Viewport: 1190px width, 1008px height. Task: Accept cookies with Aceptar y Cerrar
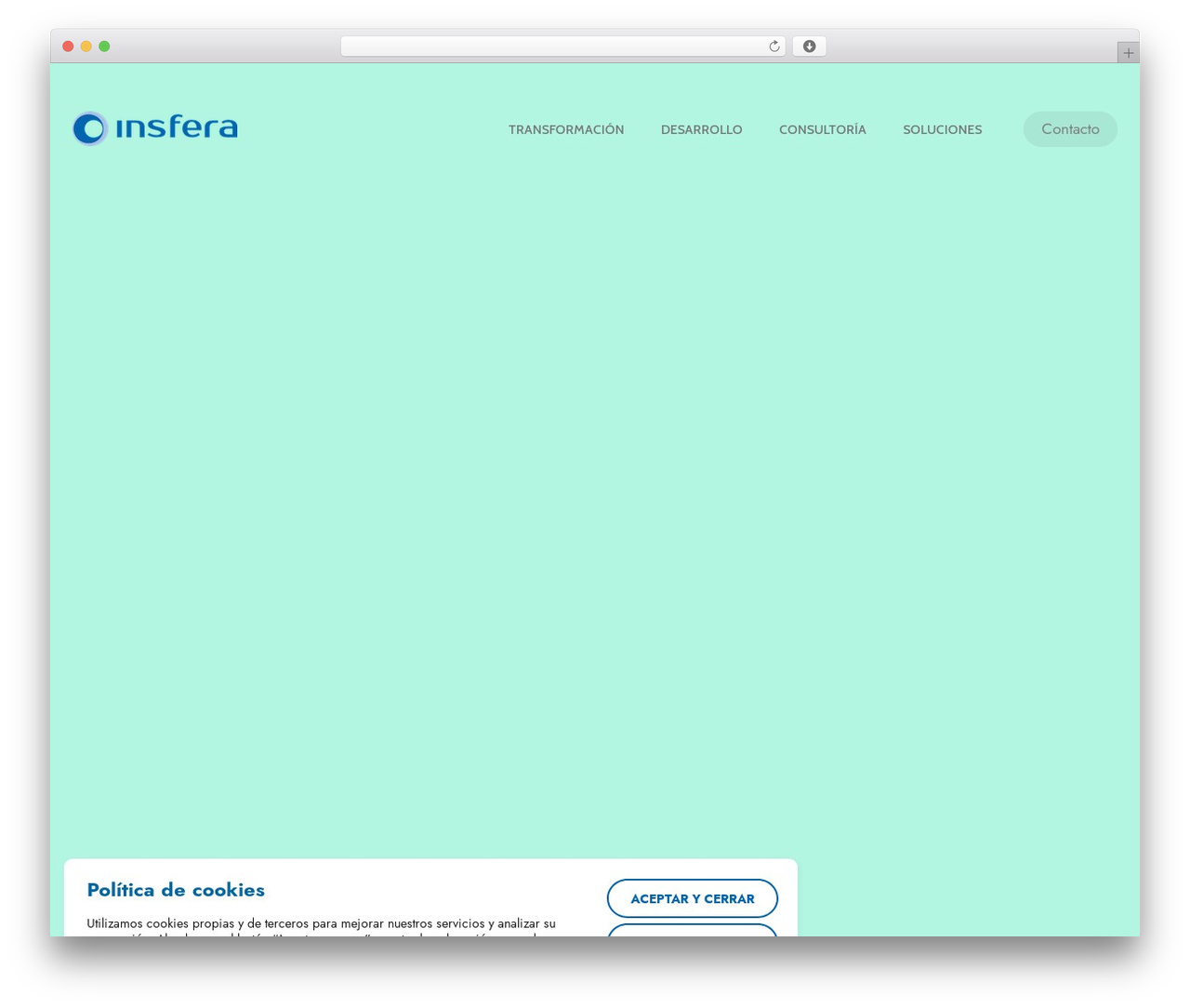pyautogui.click(x=693, y=898)
